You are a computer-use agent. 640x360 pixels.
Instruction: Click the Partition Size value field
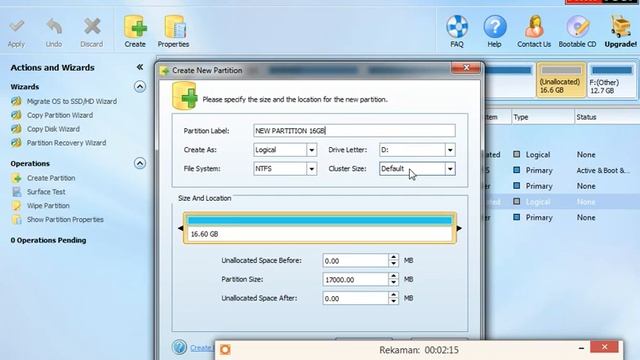click(x=355, y=280)
